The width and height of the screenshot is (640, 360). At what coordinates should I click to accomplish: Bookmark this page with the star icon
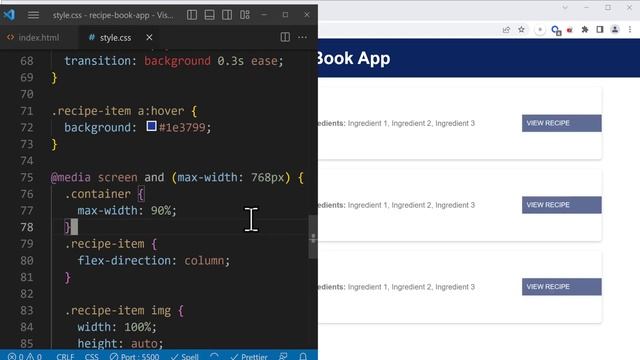coord(521,29)
